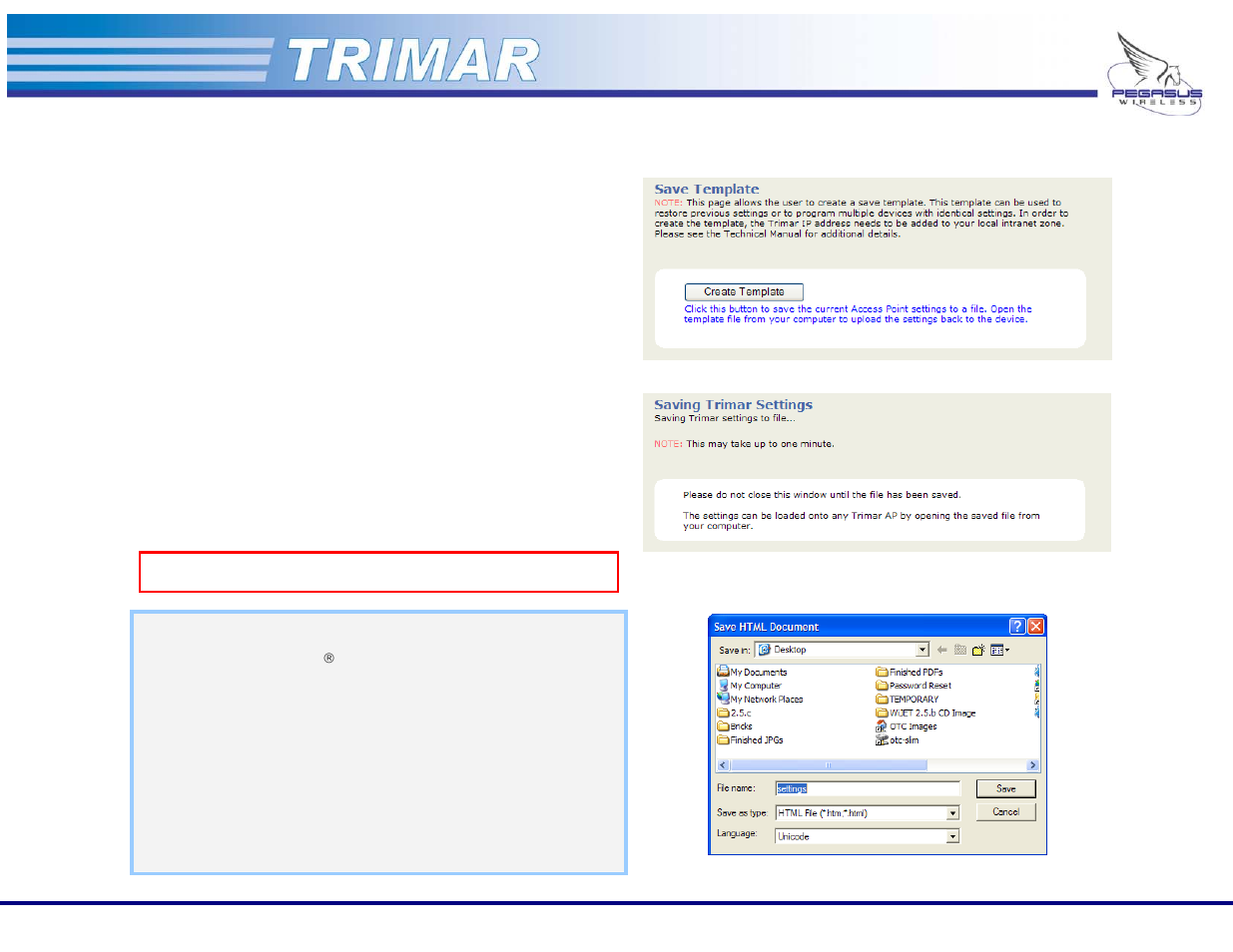
Task: Select the Bricks folder
Action: click(735, 726)
